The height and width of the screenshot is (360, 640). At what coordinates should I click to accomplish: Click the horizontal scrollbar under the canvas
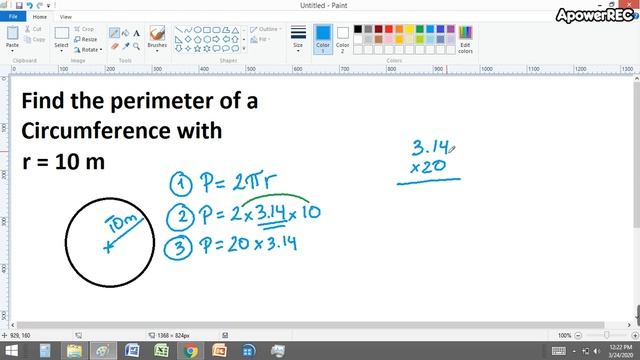point(310,325)
